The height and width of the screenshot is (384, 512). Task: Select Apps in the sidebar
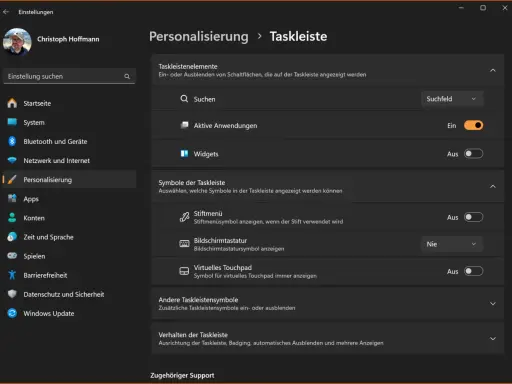tap(69, 199)
